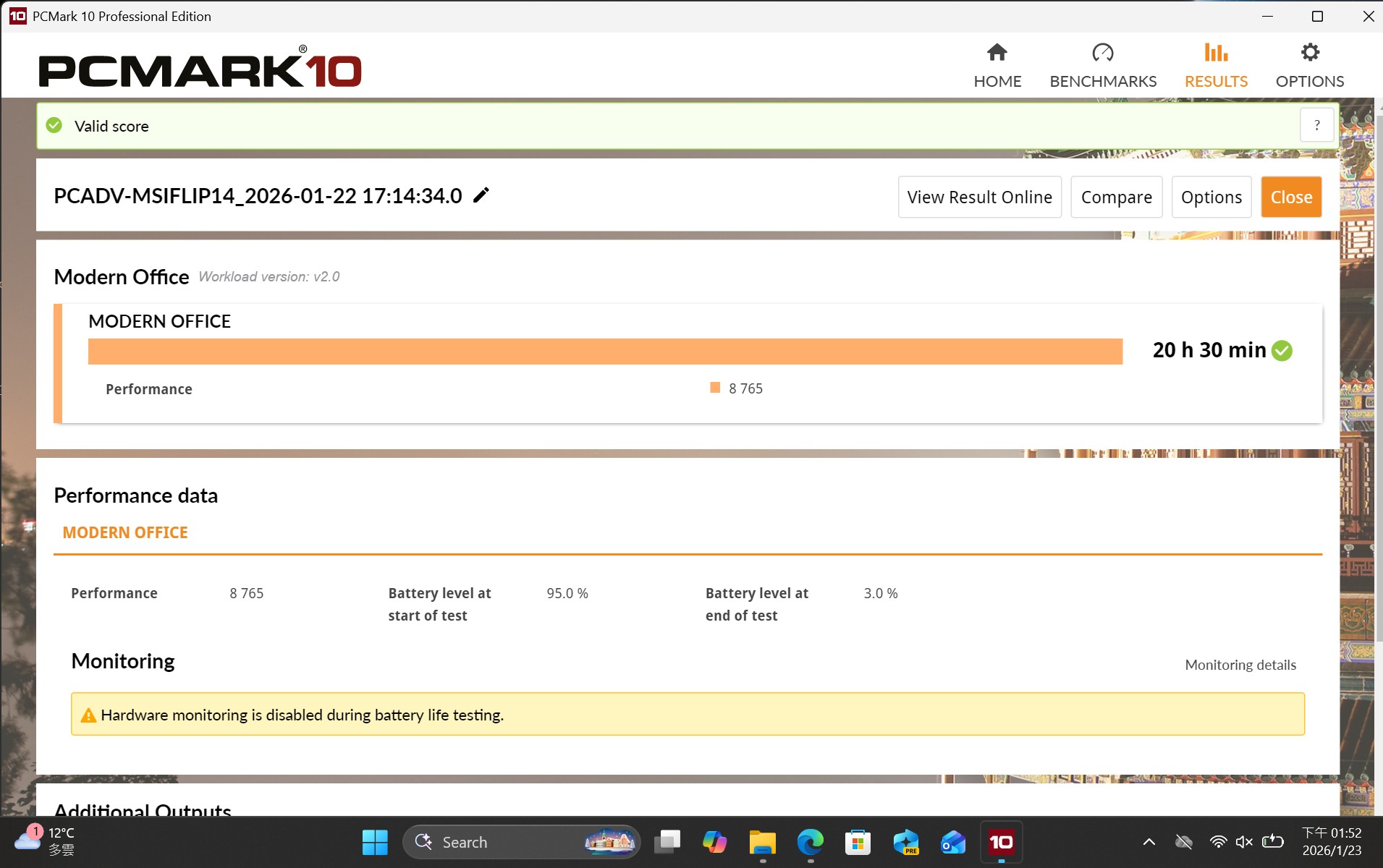This screenshot has width=1383, height=868.
Task: Click View Result Online
Action: (x=979, y=196)
